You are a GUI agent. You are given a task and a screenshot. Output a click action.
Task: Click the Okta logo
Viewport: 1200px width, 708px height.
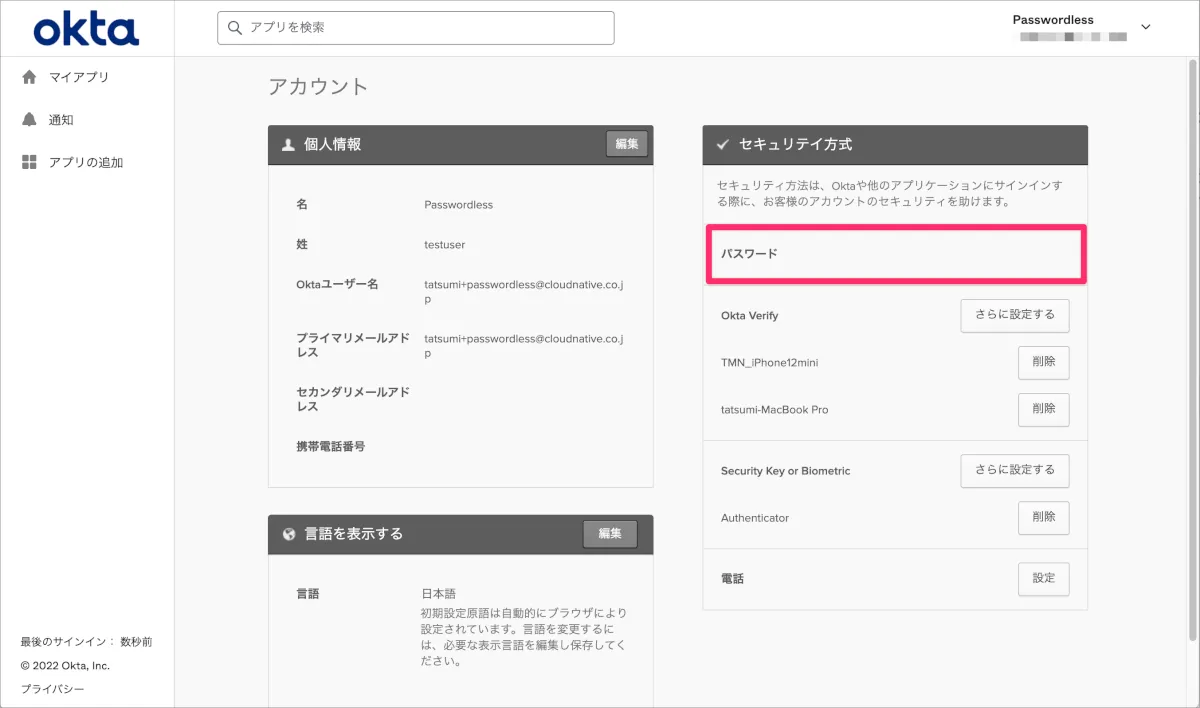(86, 30)
